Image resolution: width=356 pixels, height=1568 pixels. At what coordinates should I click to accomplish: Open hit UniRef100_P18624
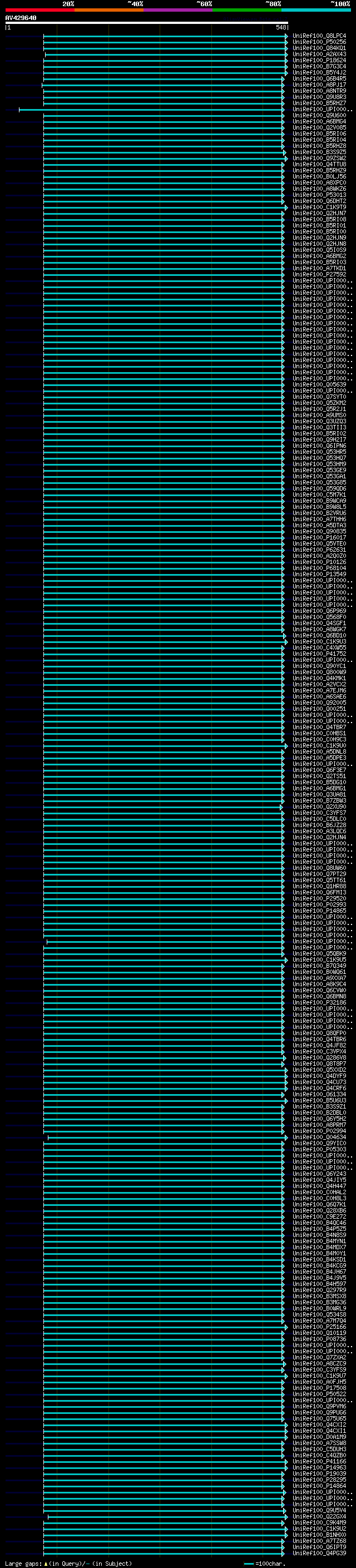(x=319, y=60)
